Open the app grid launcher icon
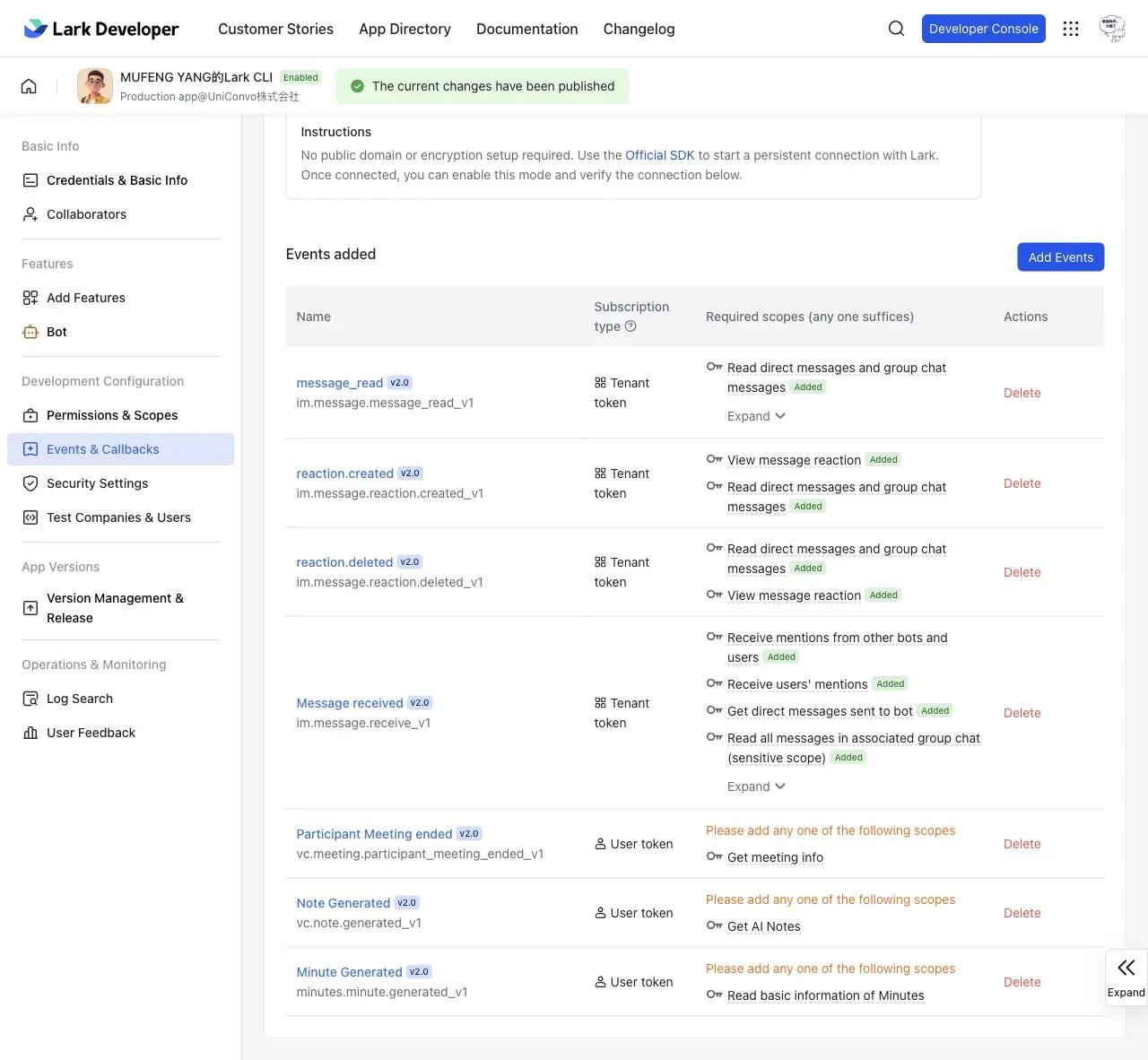 coord(1071,29)
